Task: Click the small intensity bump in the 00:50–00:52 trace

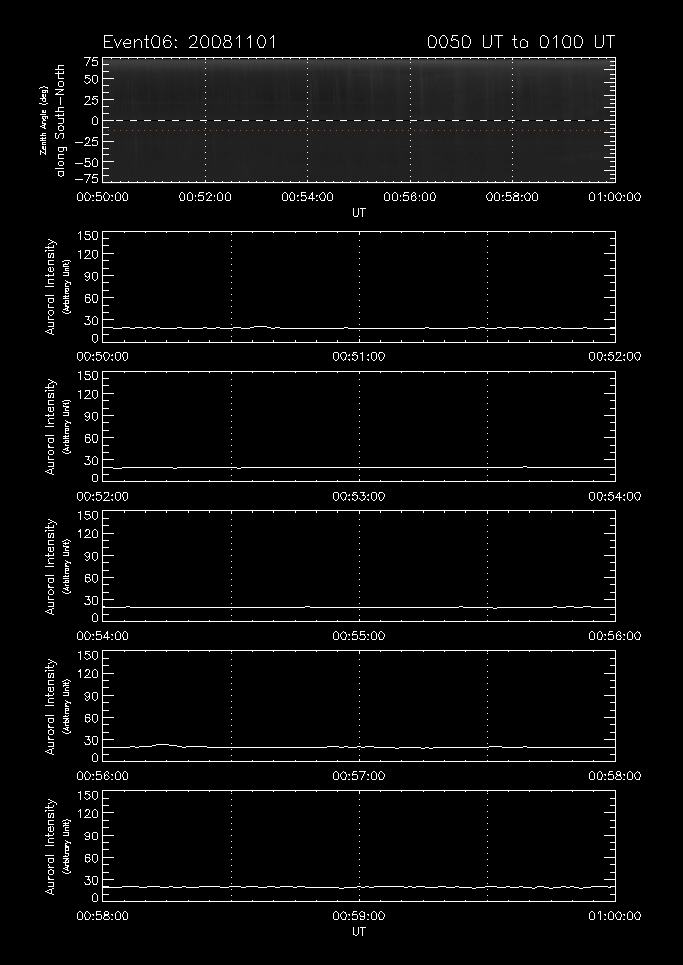Action: 261,327
